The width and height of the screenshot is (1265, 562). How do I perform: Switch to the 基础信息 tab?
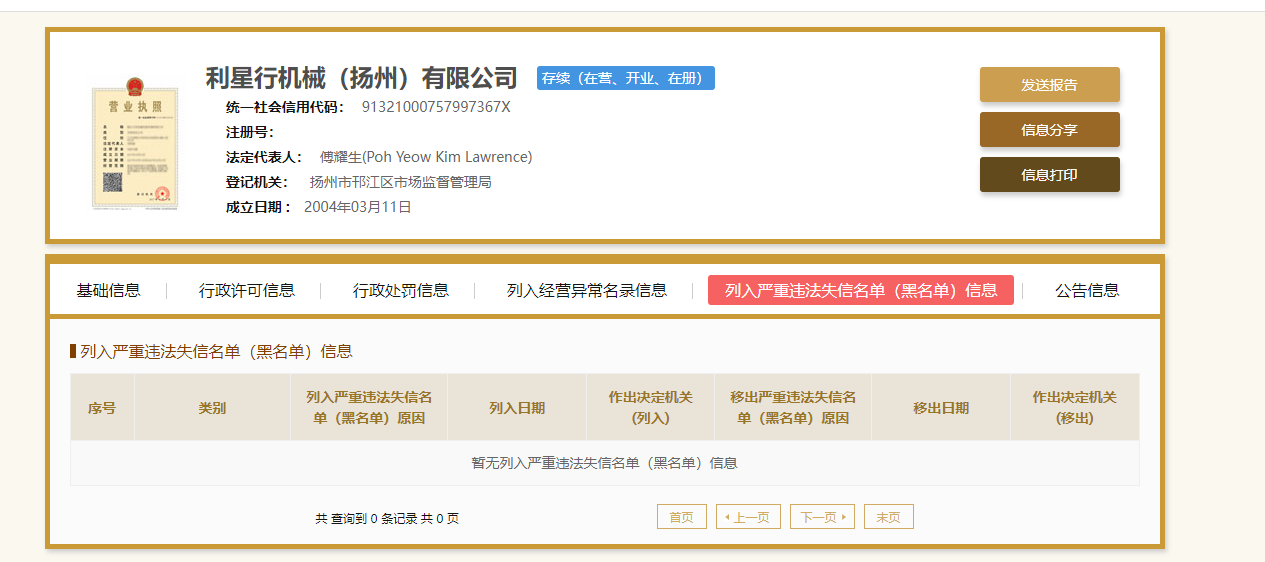click(x=108, y=291)
